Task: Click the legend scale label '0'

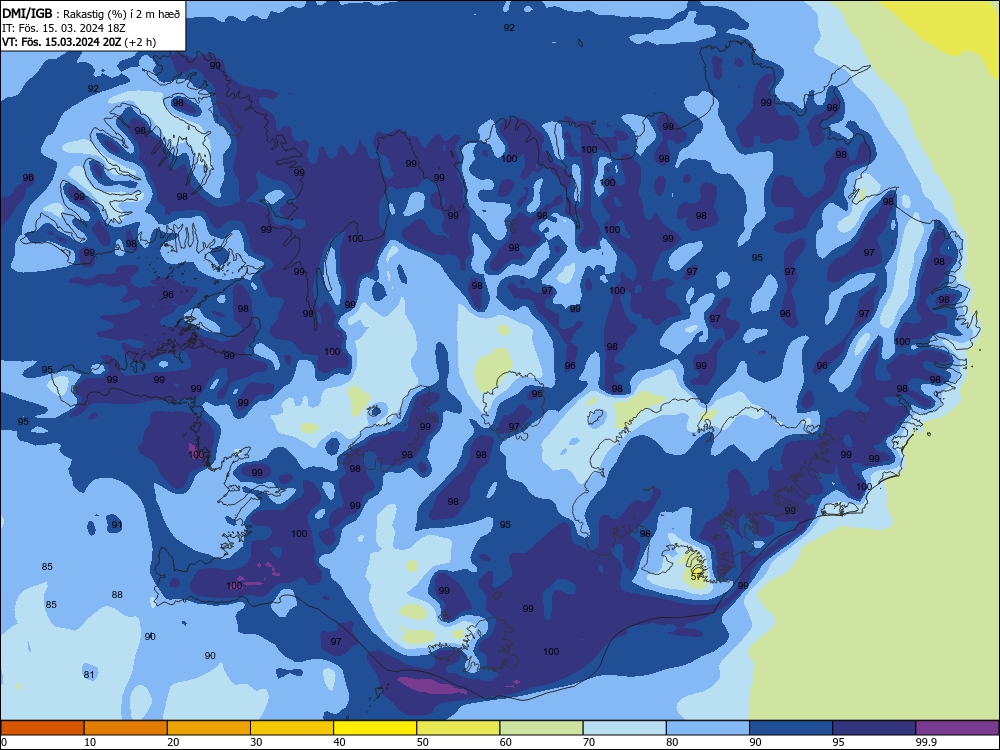Action: [4, 742]
